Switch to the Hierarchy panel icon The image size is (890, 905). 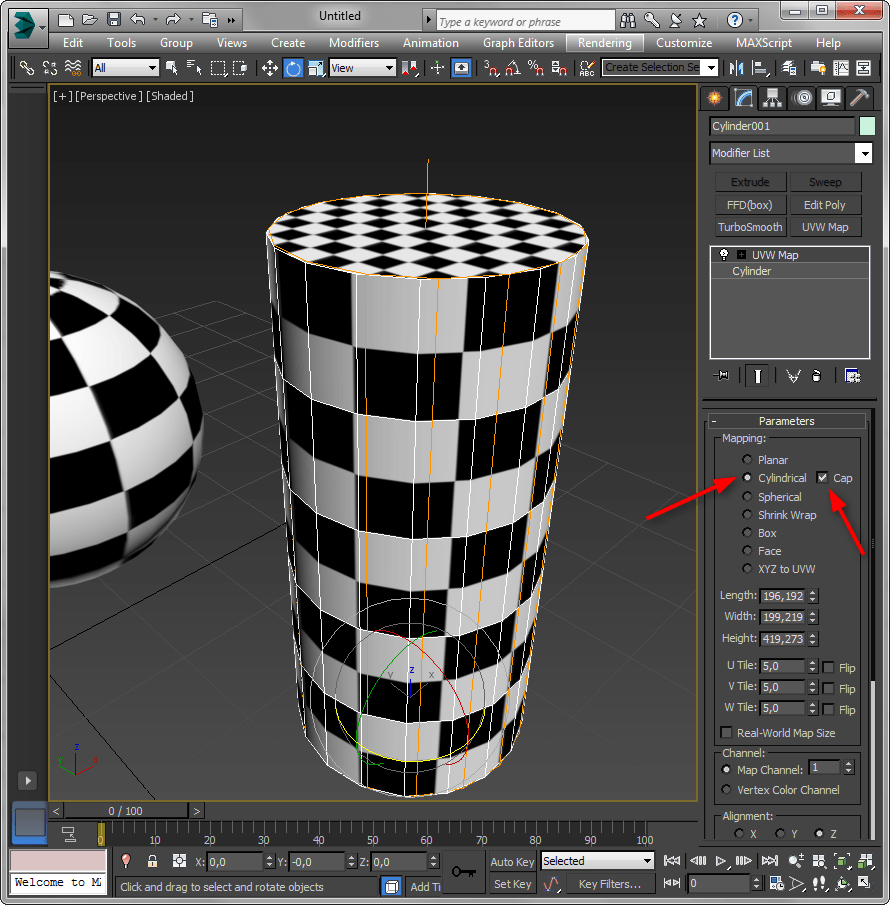(772, 97)
